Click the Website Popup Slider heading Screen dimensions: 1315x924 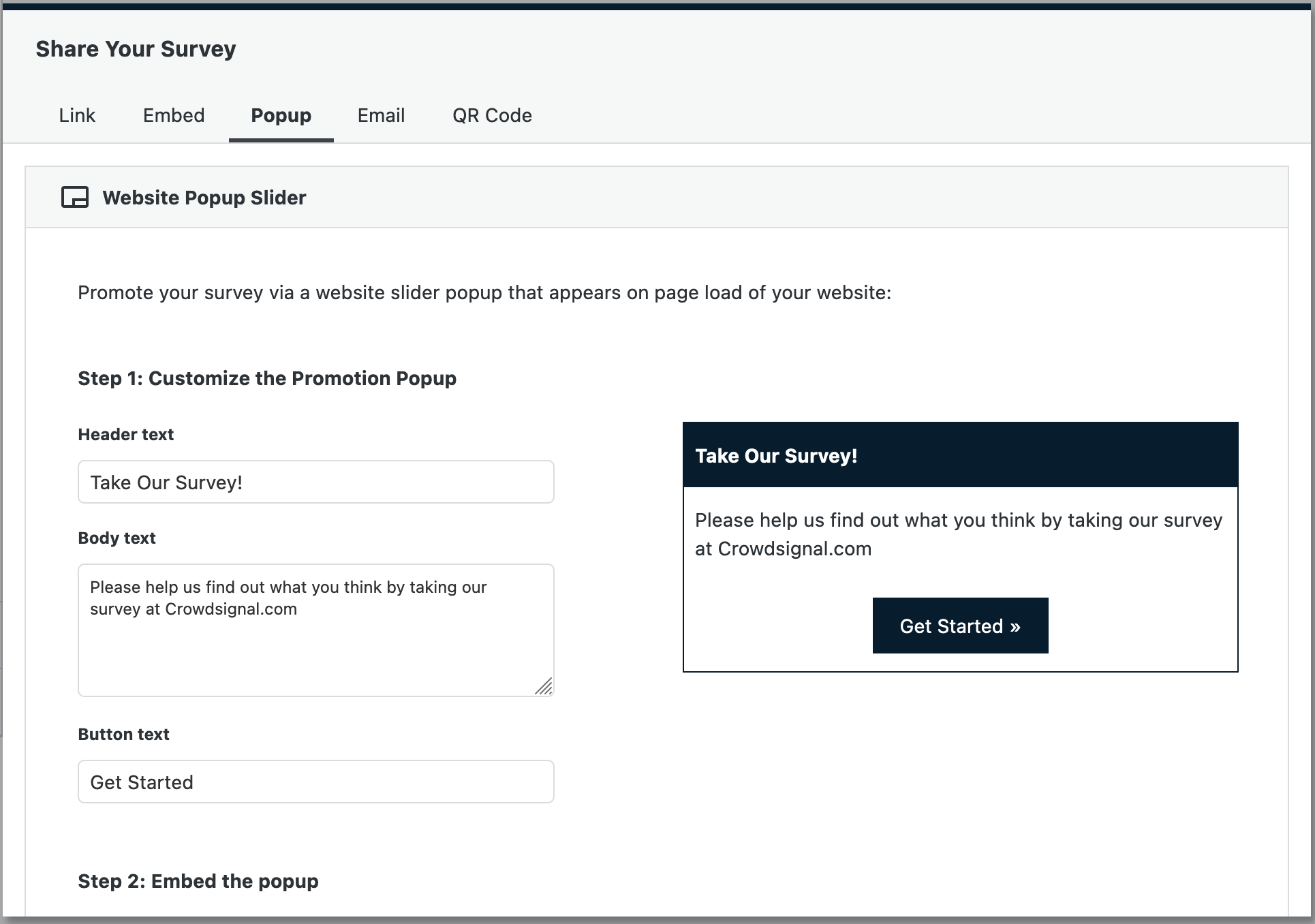click(x=204, y=198)
